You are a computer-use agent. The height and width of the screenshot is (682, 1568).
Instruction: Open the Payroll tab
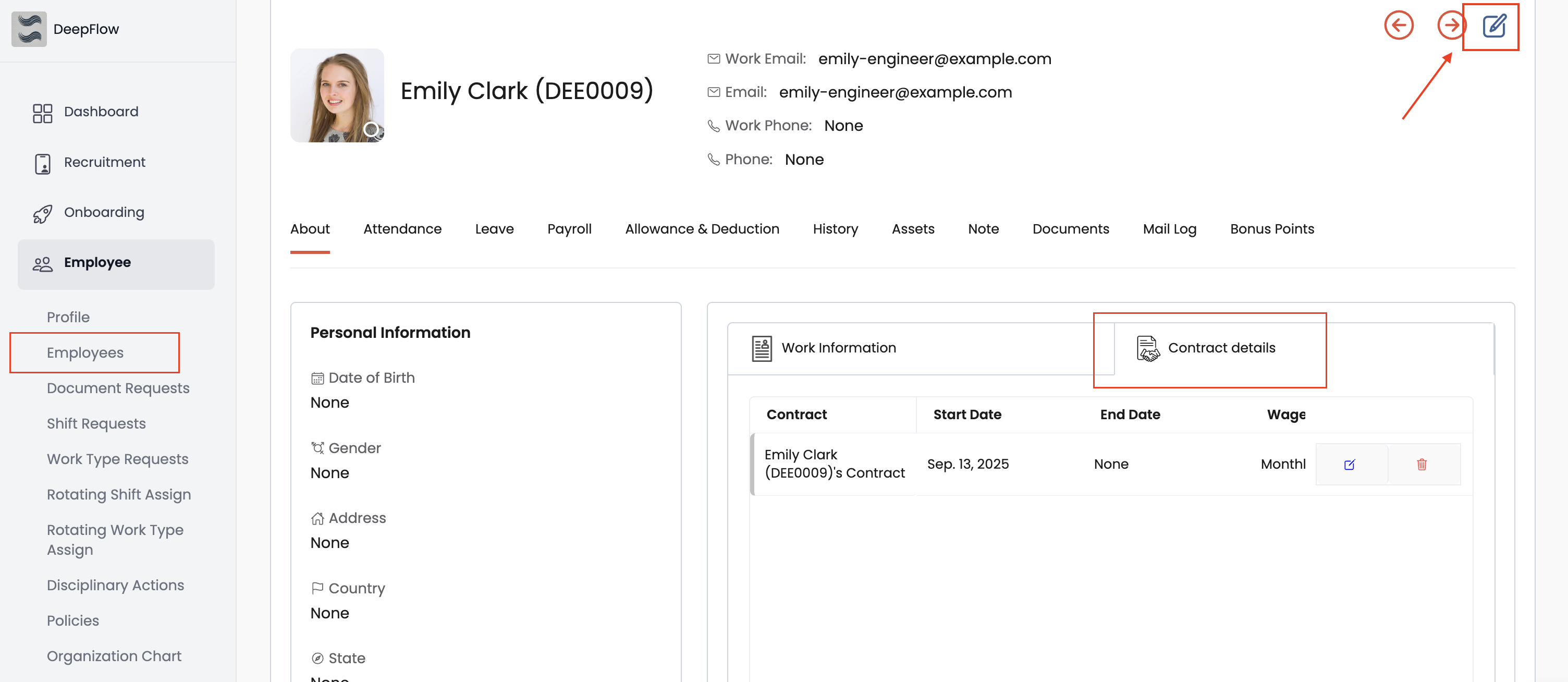coord(569,229)
